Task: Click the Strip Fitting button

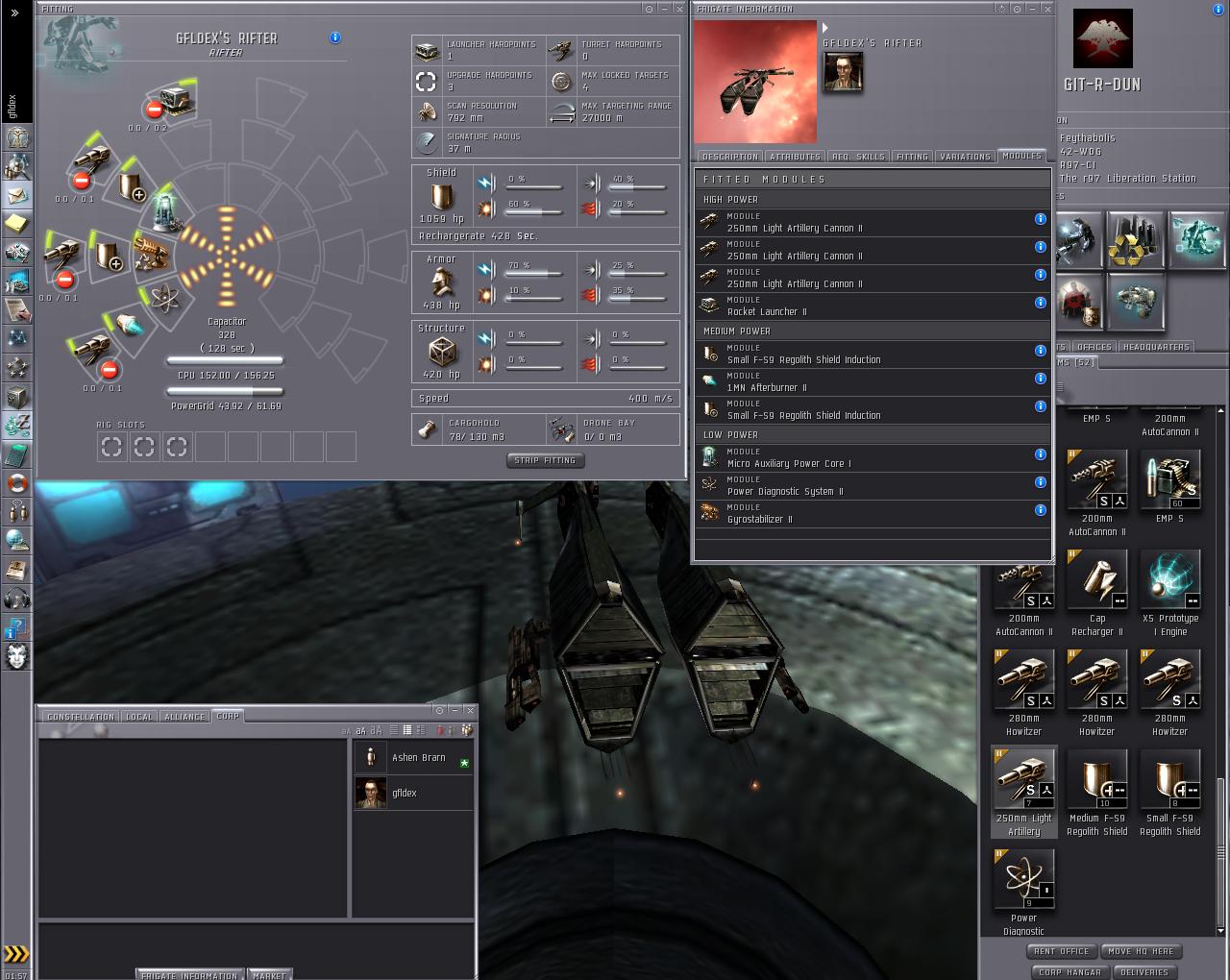Action: 545,461
